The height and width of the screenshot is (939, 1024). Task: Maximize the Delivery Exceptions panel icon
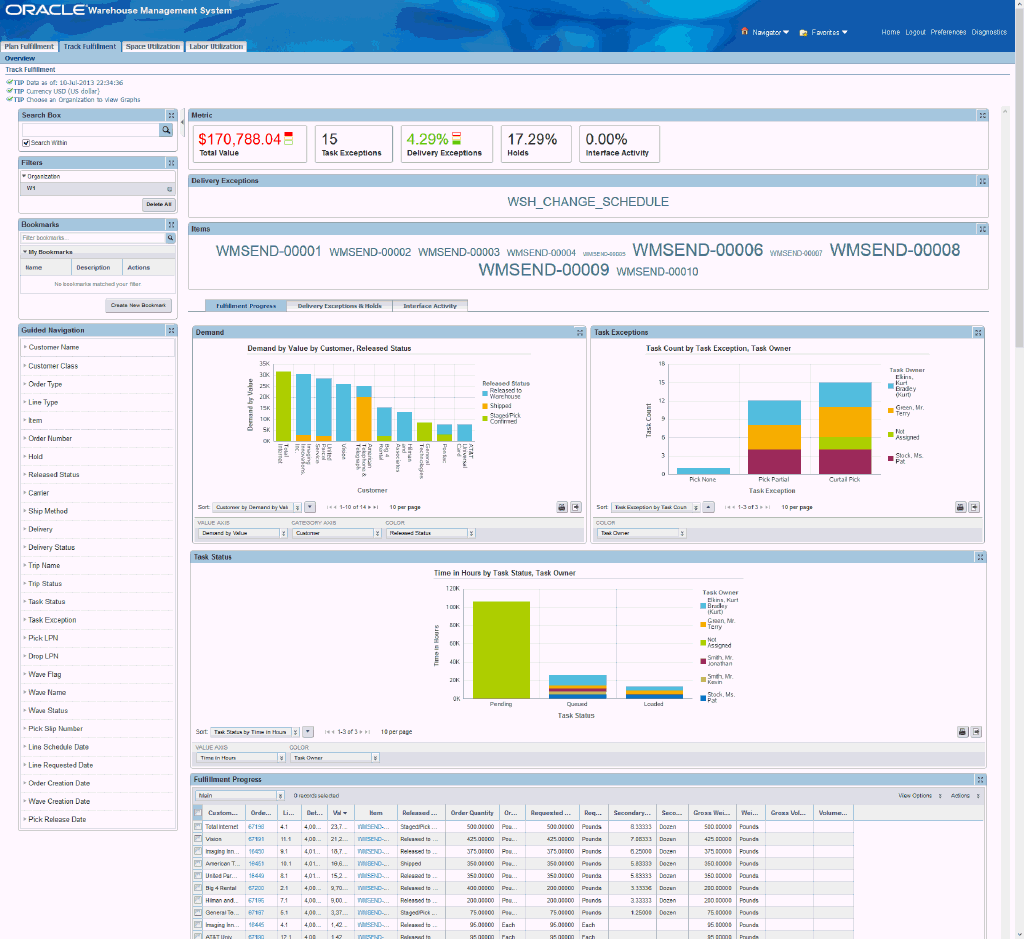tap(982, 181)
